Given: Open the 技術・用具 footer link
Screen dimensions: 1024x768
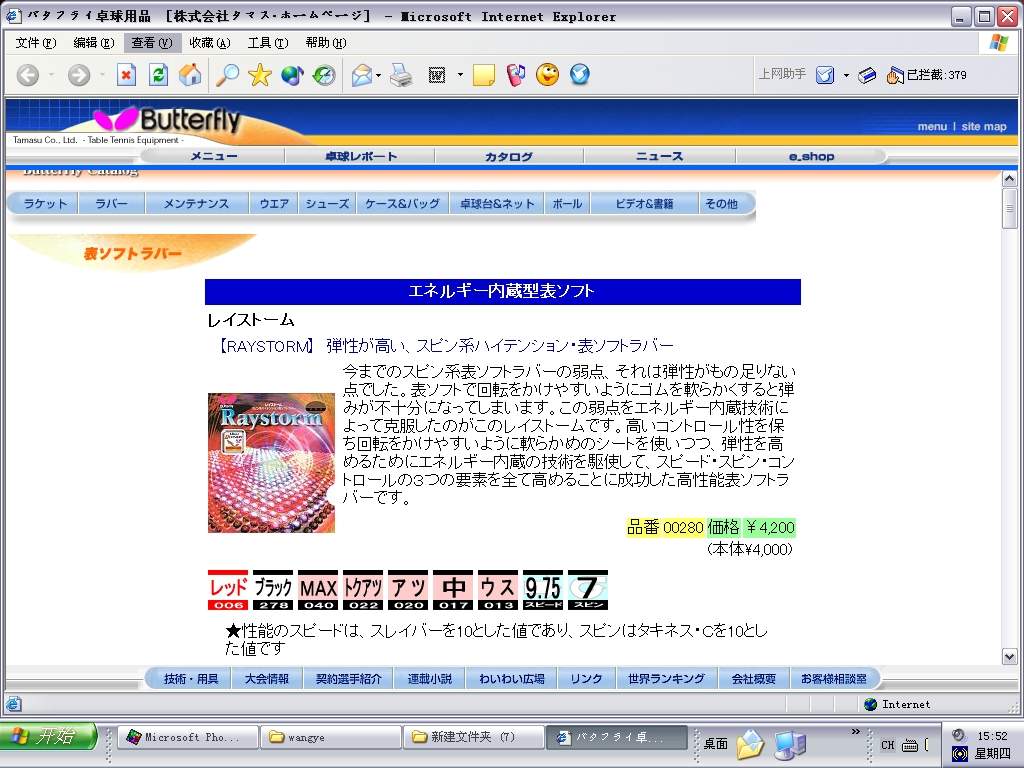Looking at the screenshot, I should (191, 679).
